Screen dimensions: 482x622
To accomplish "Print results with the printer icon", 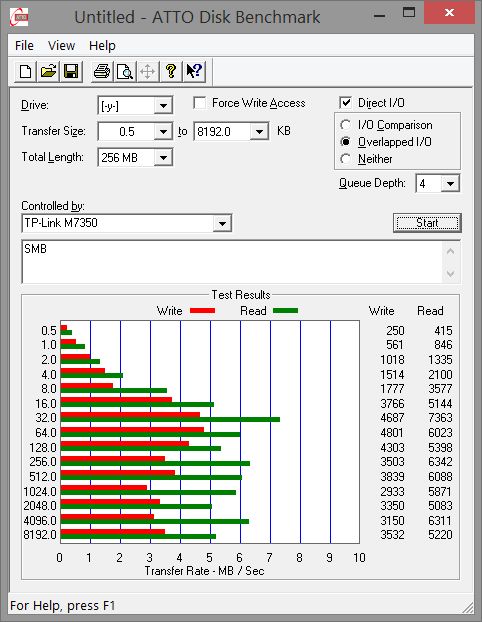I will coord(102,72).
